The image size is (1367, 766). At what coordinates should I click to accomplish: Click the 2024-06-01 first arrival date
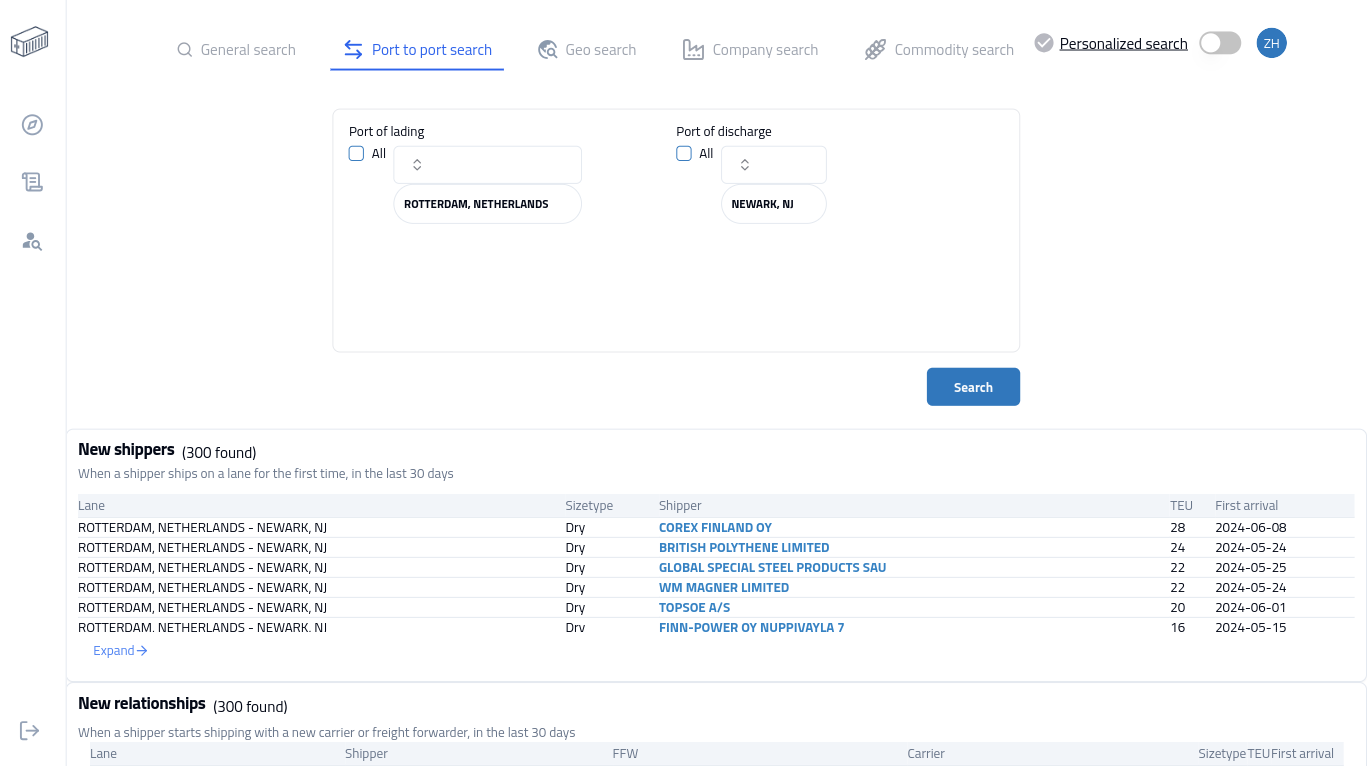click(x=1251, y=608)
